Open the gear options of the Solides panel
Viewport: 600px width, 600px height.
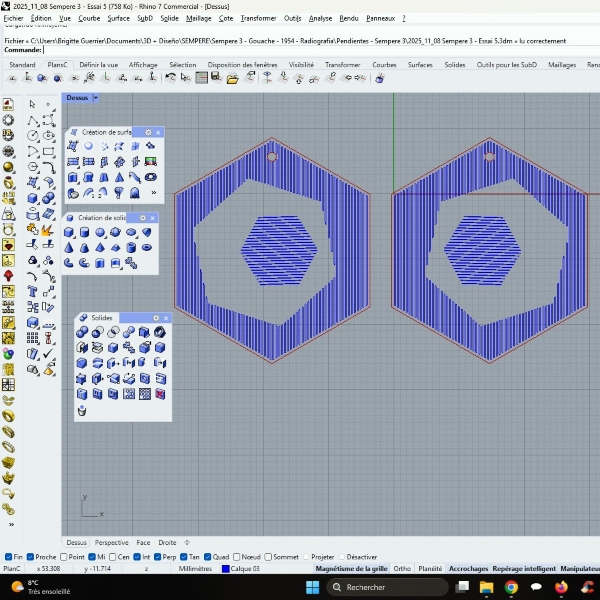[x=155, y=317]
